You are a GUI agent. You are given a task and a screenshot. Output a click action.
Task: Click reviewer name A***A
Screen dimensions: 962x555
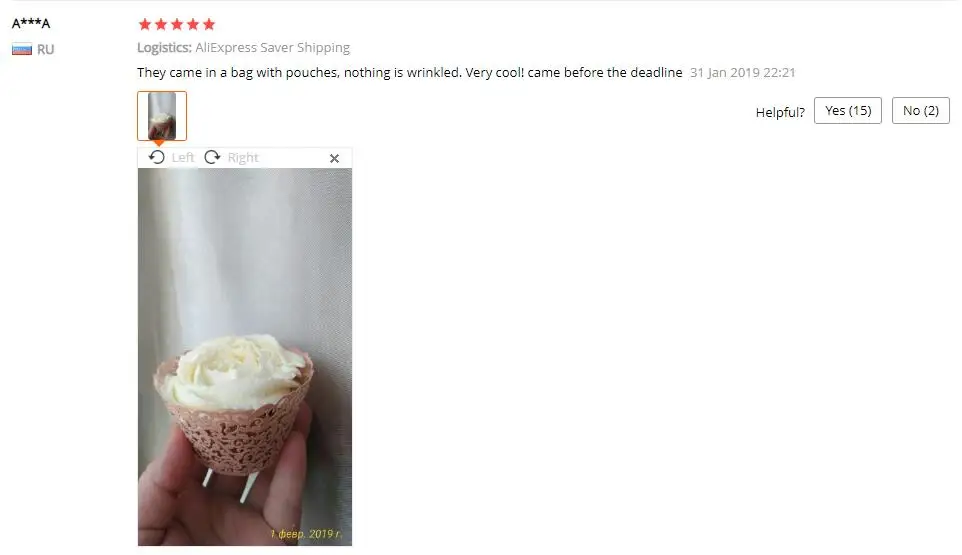pos(31,23)
